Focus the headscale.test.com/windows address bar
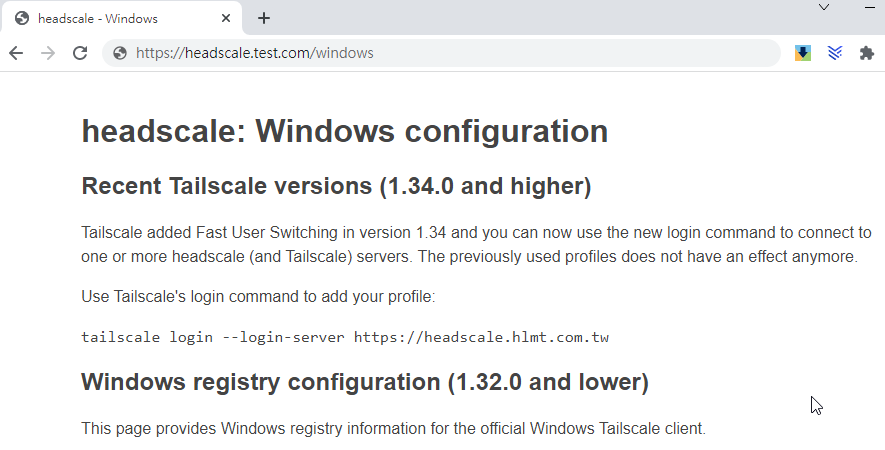Screen dimensions: 885x450 (441, 53)
